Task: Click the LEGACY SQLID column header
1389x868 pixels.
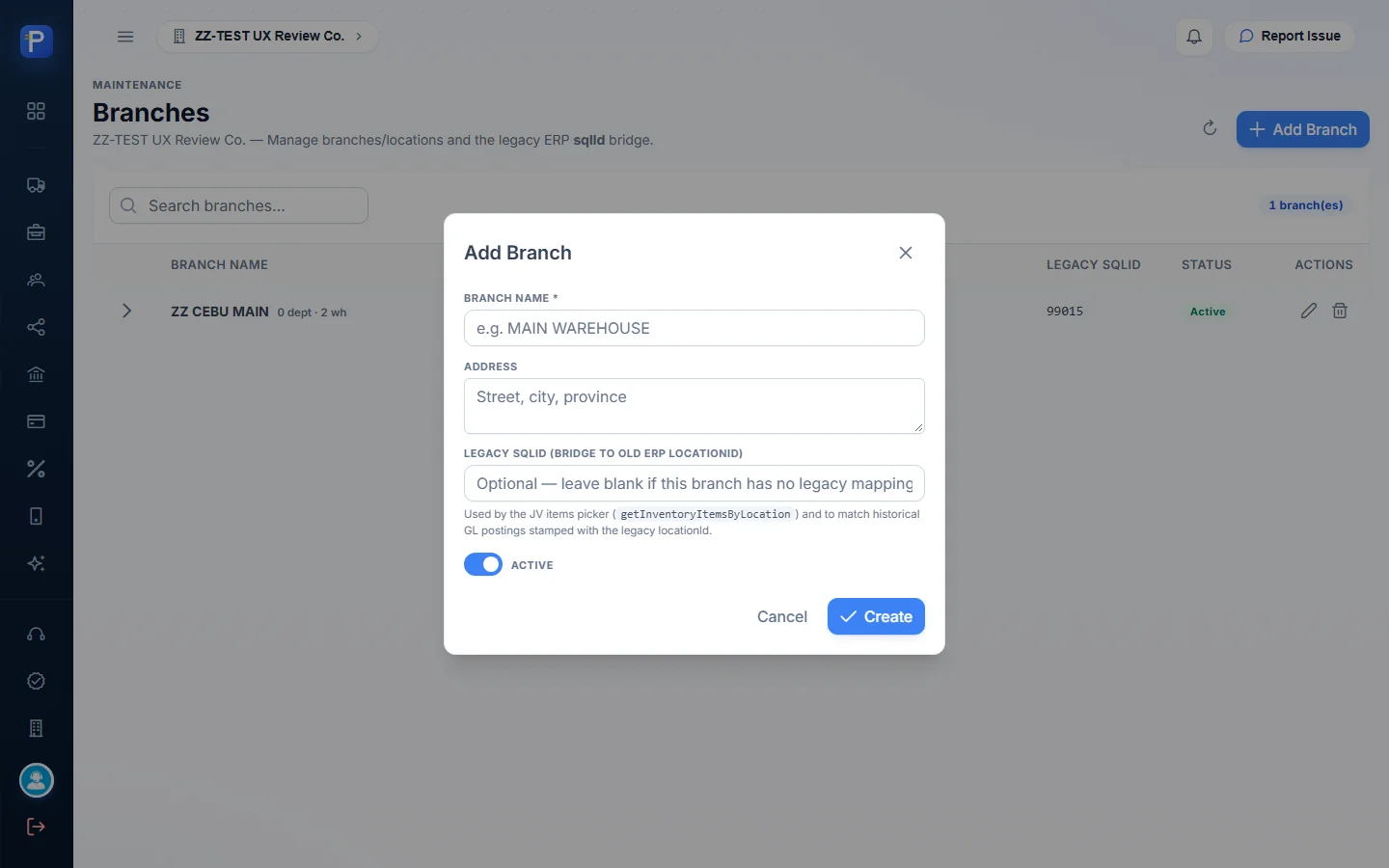Action: [1094, 264]
